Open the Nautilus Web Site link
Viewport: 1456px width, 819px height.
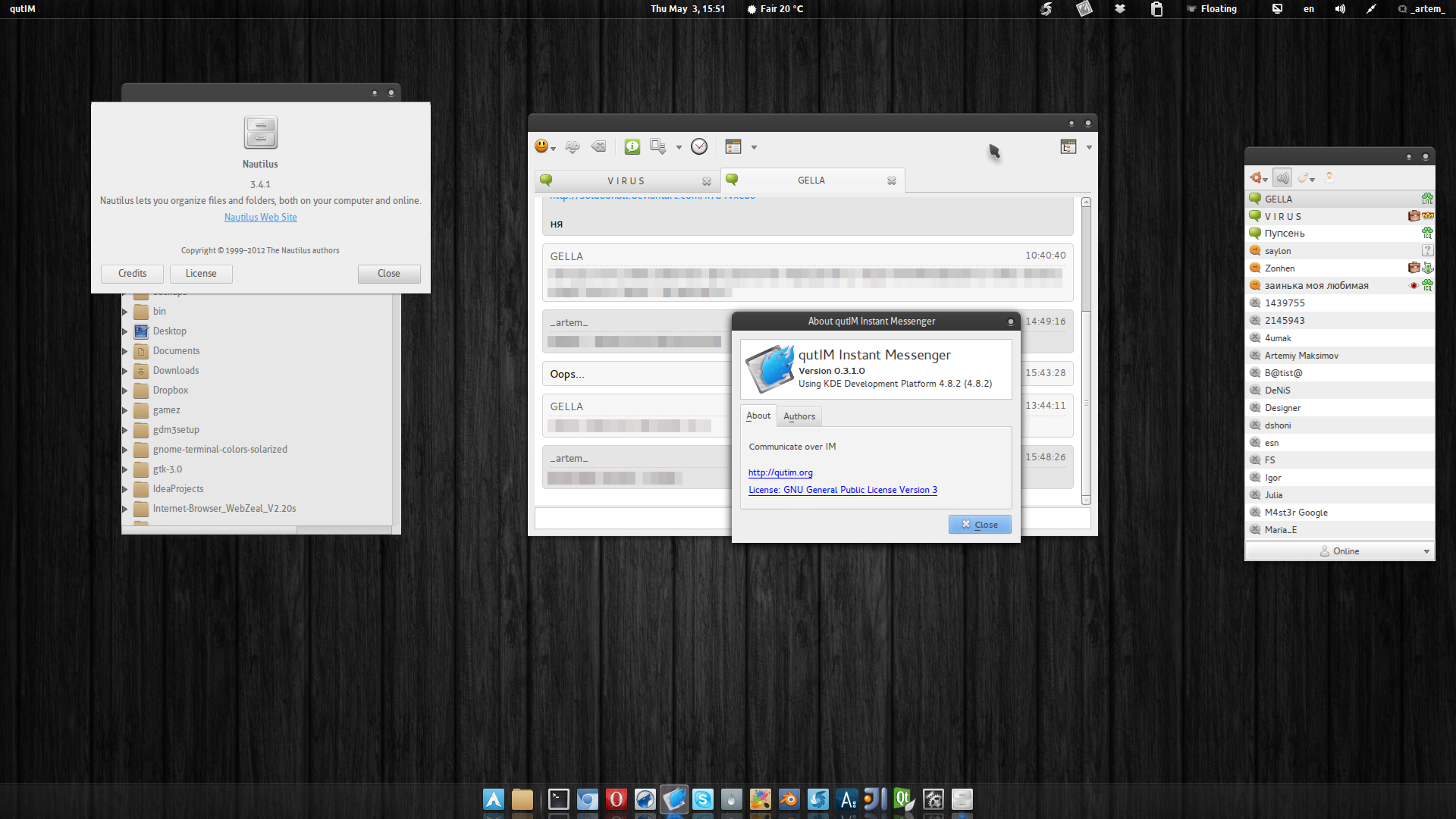tap(261, 218)
